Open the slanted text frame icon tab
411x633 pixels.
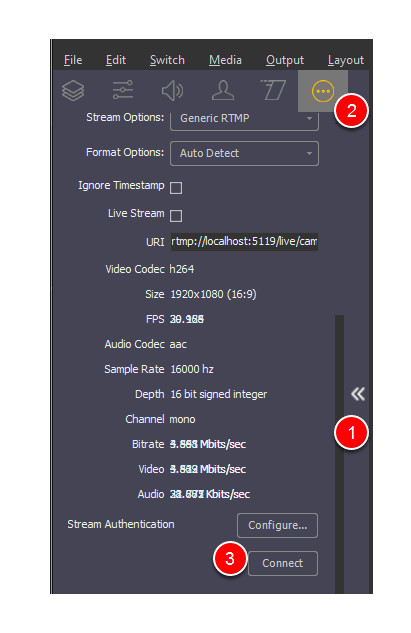tap(273, 90)
